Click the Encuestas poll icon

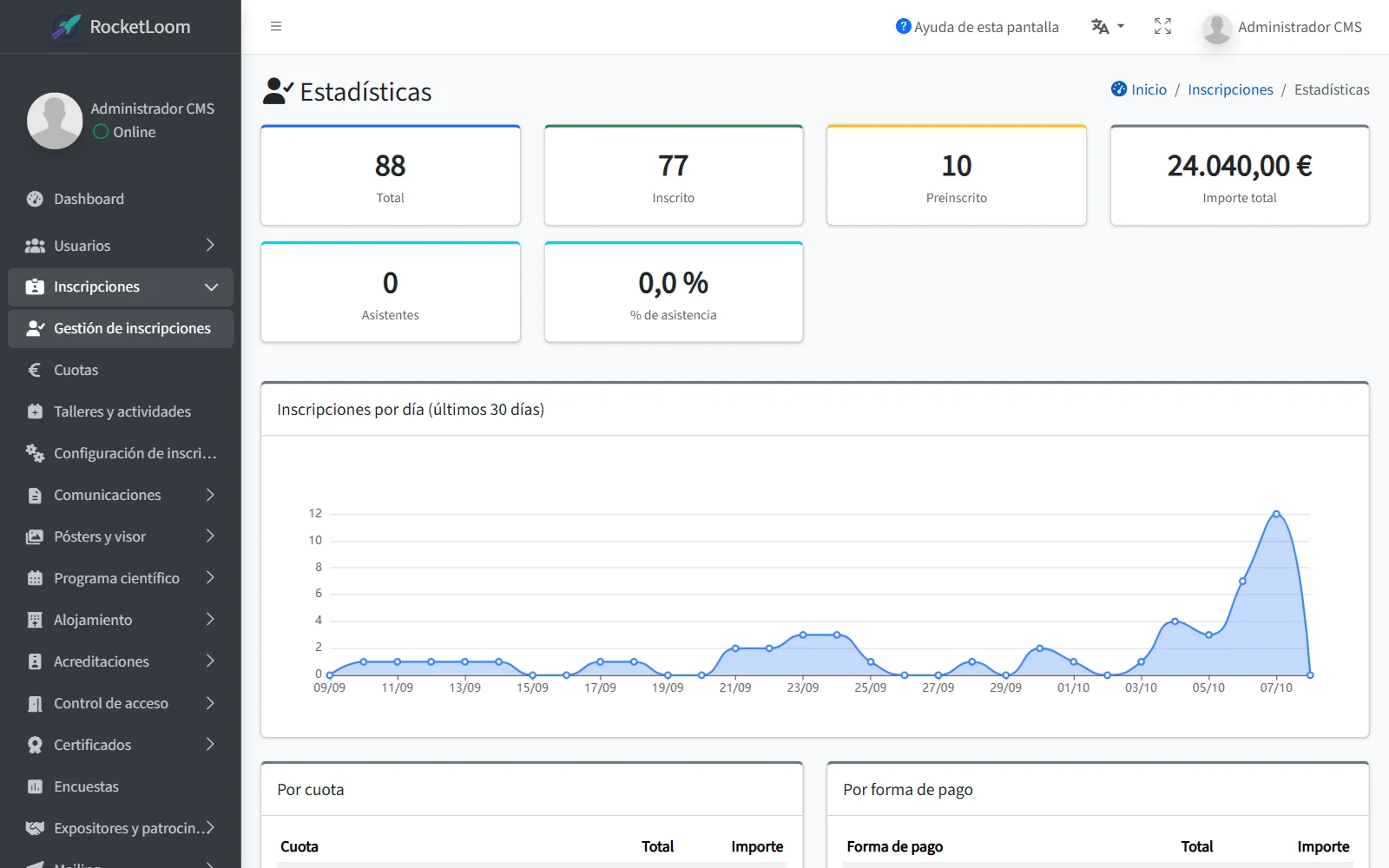pyautogui.click(x=35, y=786)
